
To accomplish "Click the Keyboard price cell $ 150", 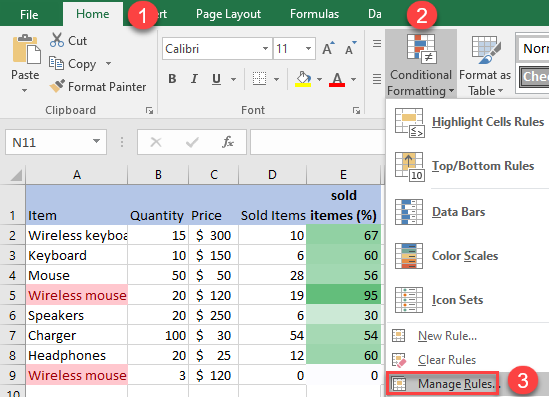I will (214, 255).
